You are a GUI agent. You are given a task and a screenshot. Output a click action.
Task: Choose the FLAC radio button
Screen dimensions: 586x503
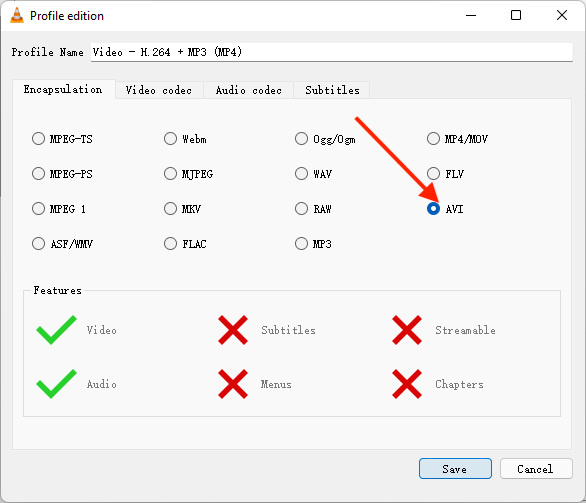click(170, 244)
